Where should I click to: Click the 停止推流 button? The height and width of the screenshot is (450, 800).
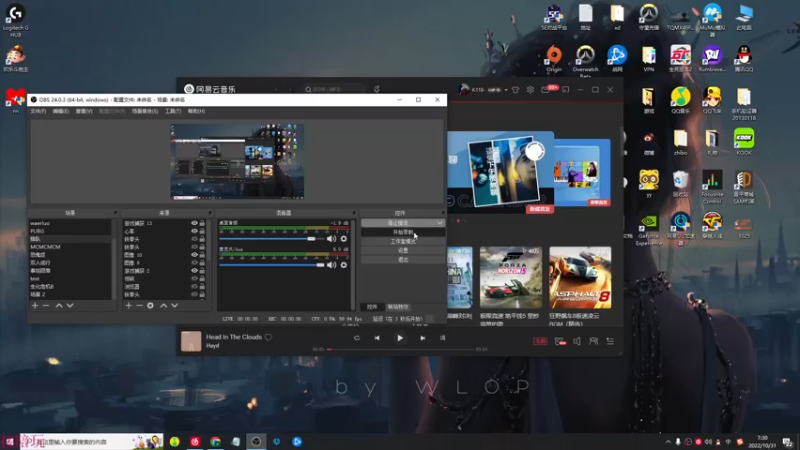click(398, 223)
